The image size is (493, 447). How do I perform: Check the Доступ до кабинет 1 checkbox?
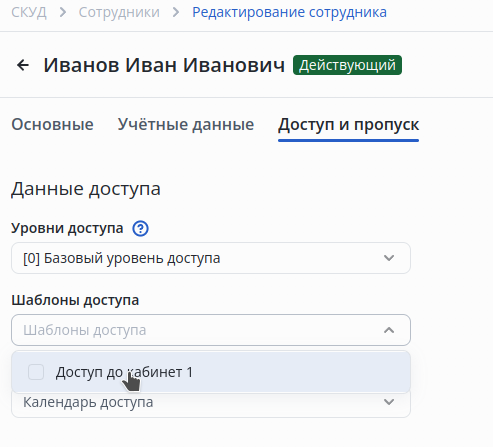click(36, 372)
